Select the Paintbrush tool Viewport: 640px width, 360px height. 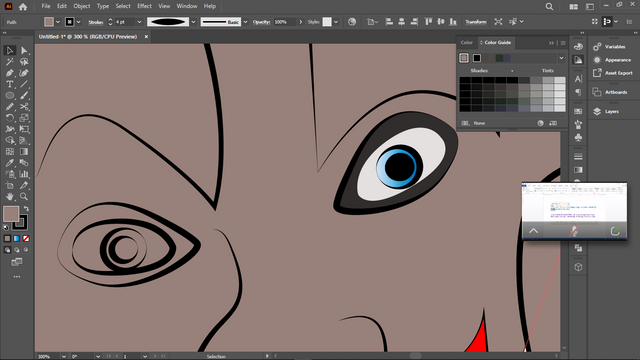pyautogui.click(x=24, y=96)
